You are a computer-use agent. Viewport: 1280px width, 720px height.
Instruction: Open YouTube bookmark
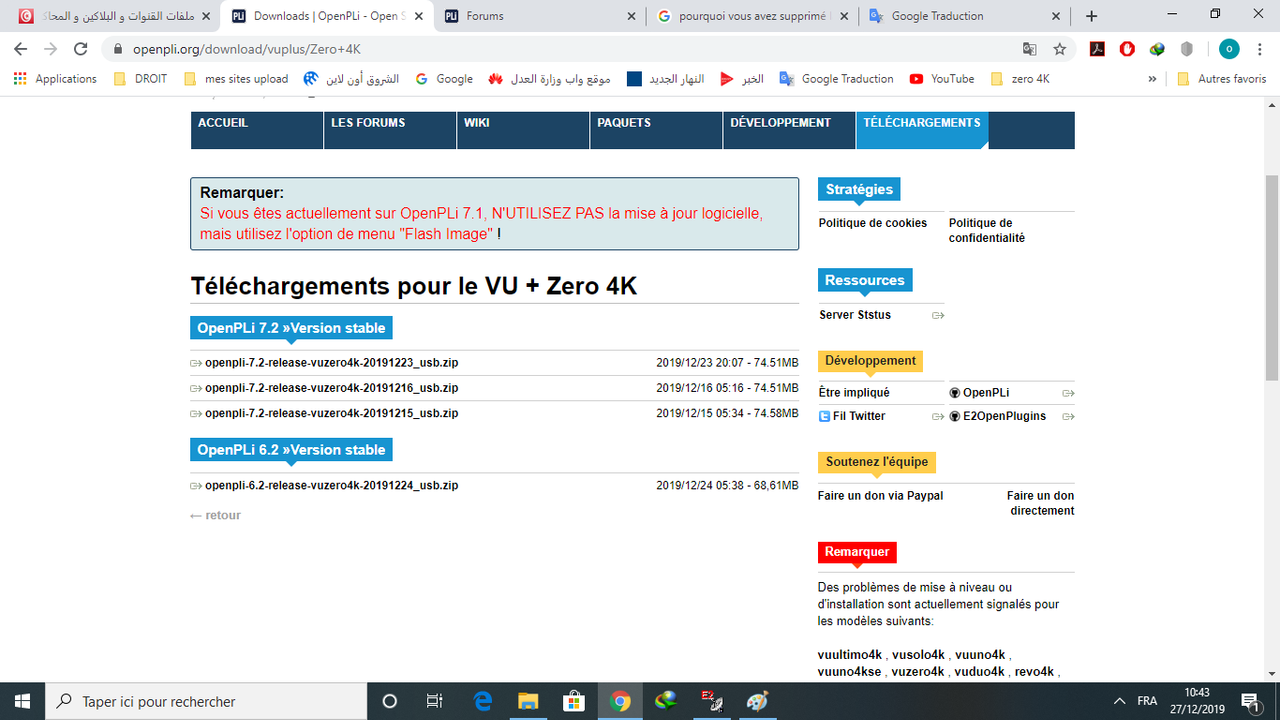pos(942,79)
